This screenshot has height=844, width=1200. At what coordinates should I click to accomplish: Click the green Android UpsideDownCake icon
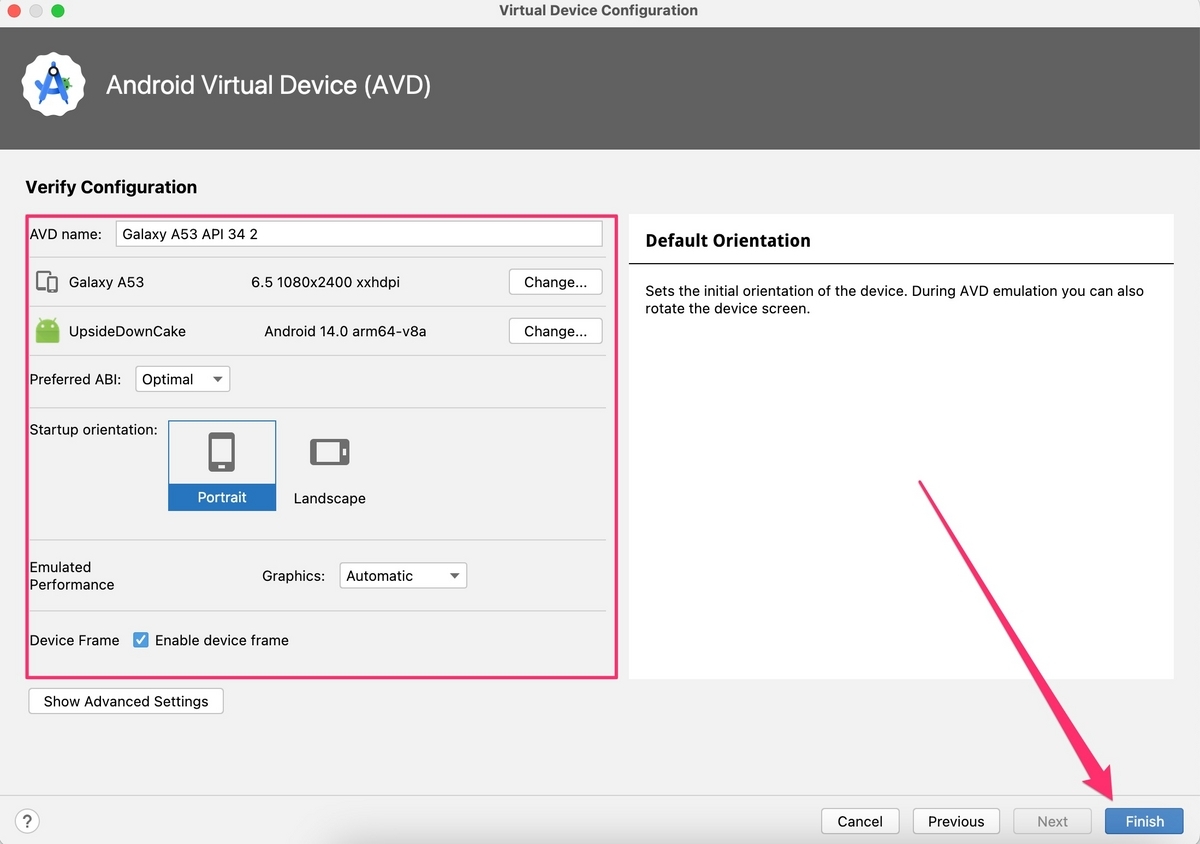[47, 331]
